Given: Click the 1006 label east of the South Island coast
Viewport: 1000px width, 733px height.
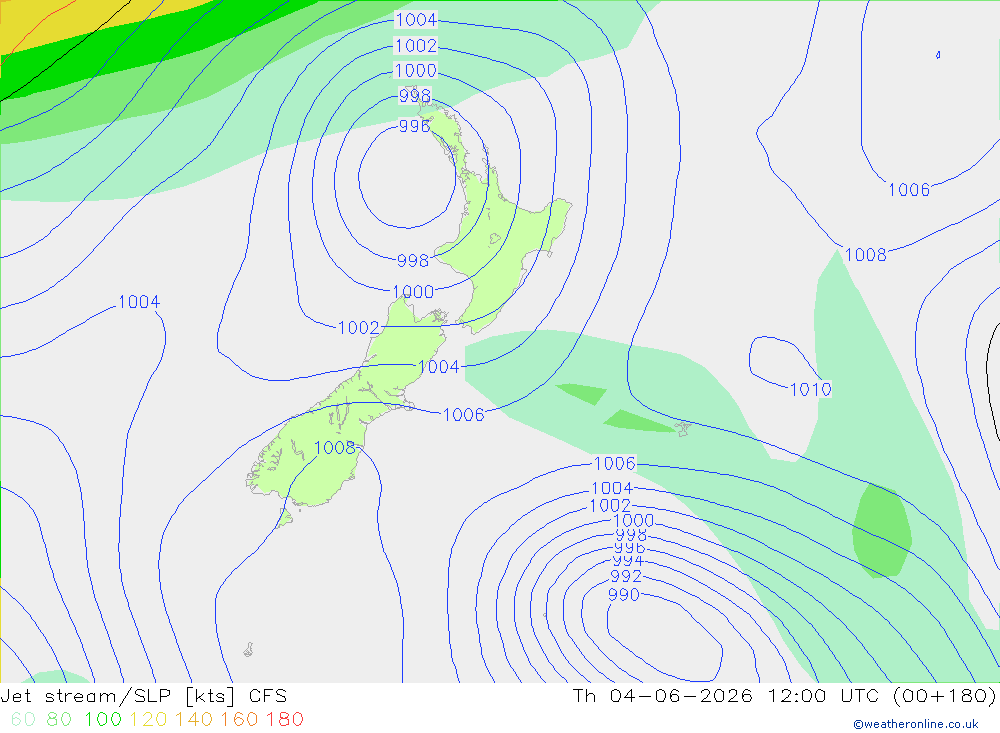Looking at the screenshot, I should point(464,415).
